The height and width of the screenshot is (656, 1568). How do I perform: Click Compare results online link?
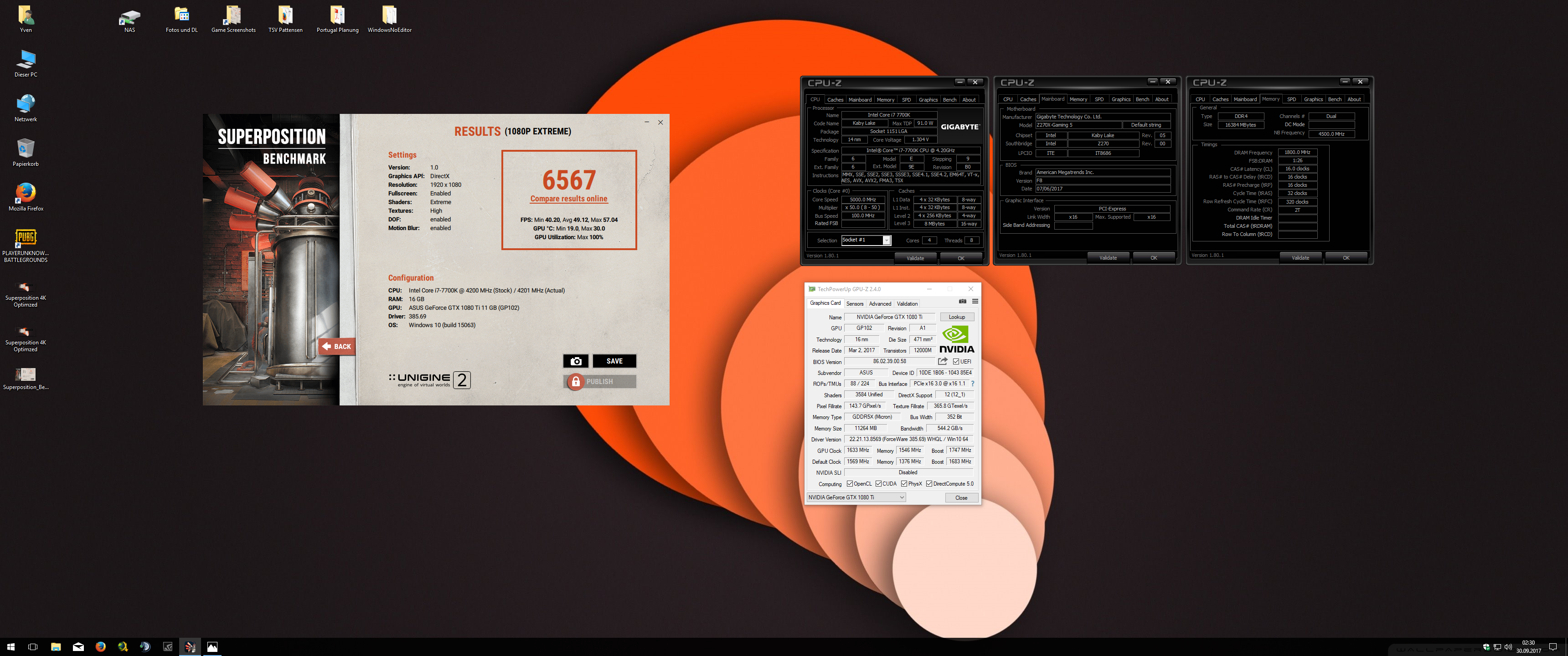pyautogui.click(x=568, y=198)
